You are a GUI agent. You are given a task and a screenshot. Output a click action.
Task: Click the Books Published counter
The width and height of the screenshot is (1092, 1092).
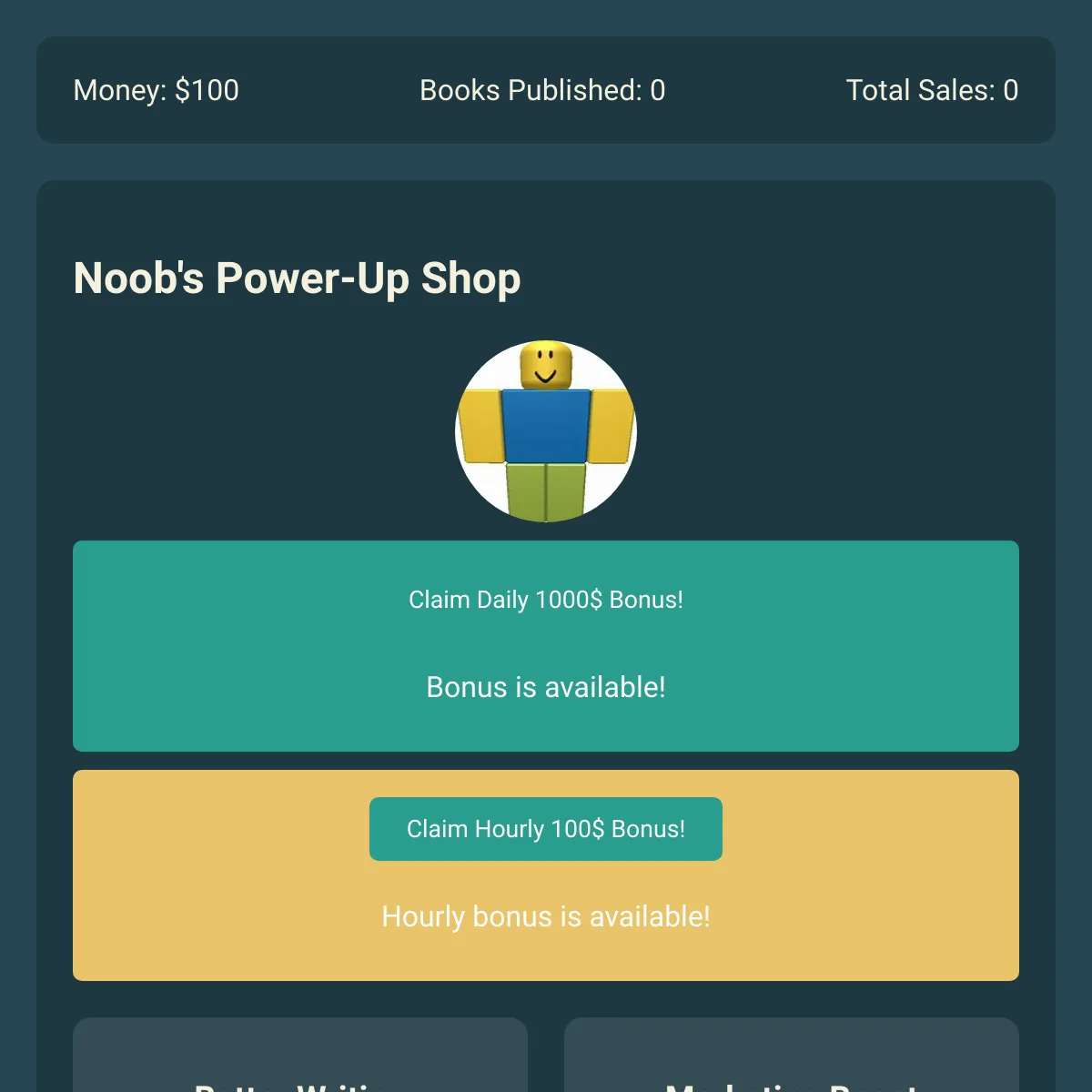[x=542, y=90]
